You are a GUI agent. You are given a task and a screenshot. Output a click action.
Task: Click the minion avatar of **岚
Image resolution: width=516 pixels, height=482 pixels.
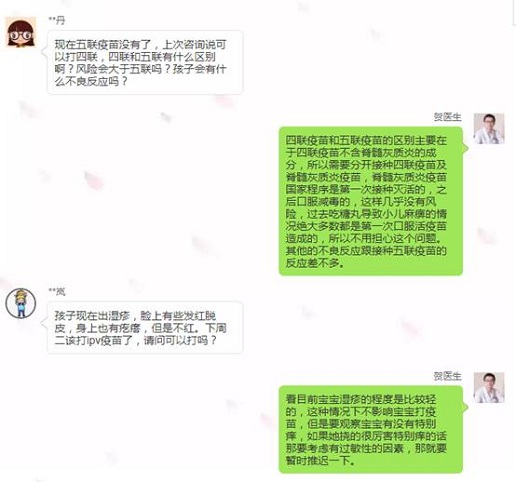21,303
